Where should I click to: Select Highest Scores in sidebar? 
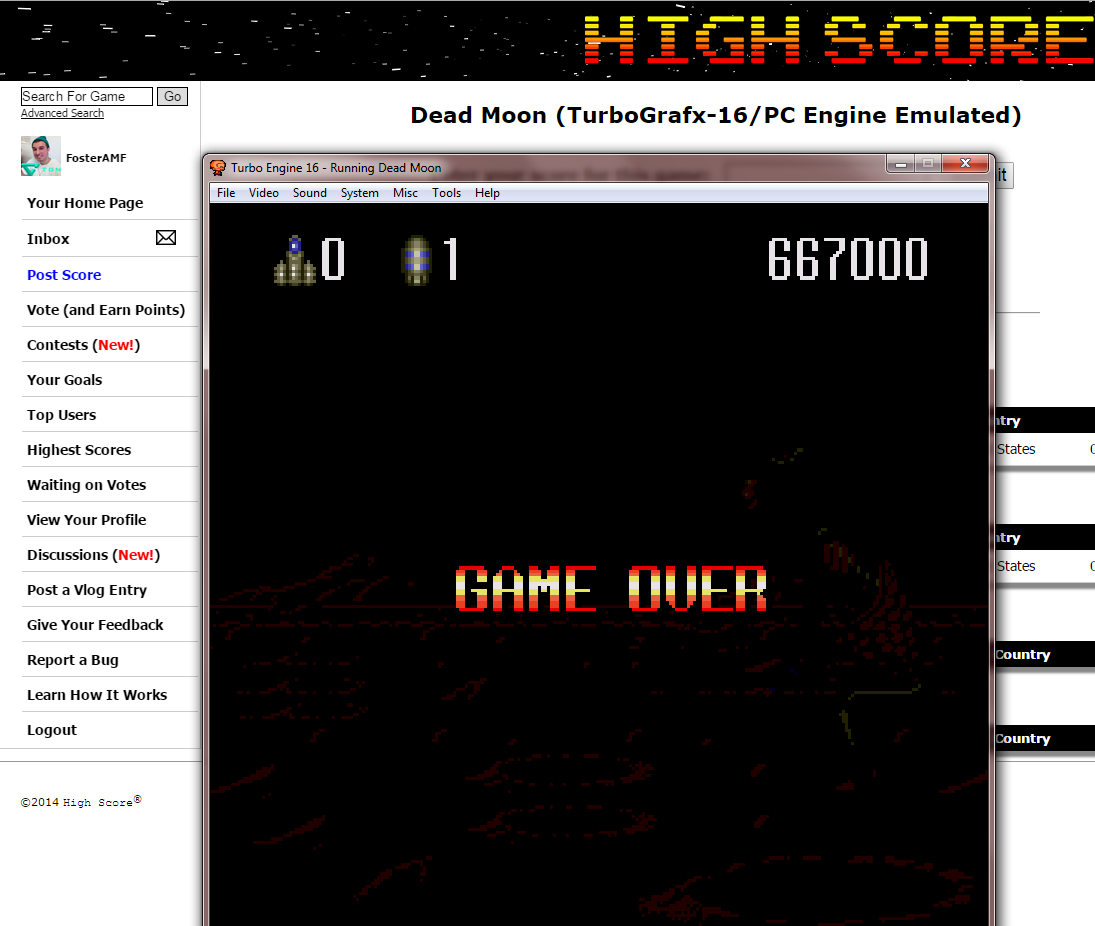coord(79,450)
